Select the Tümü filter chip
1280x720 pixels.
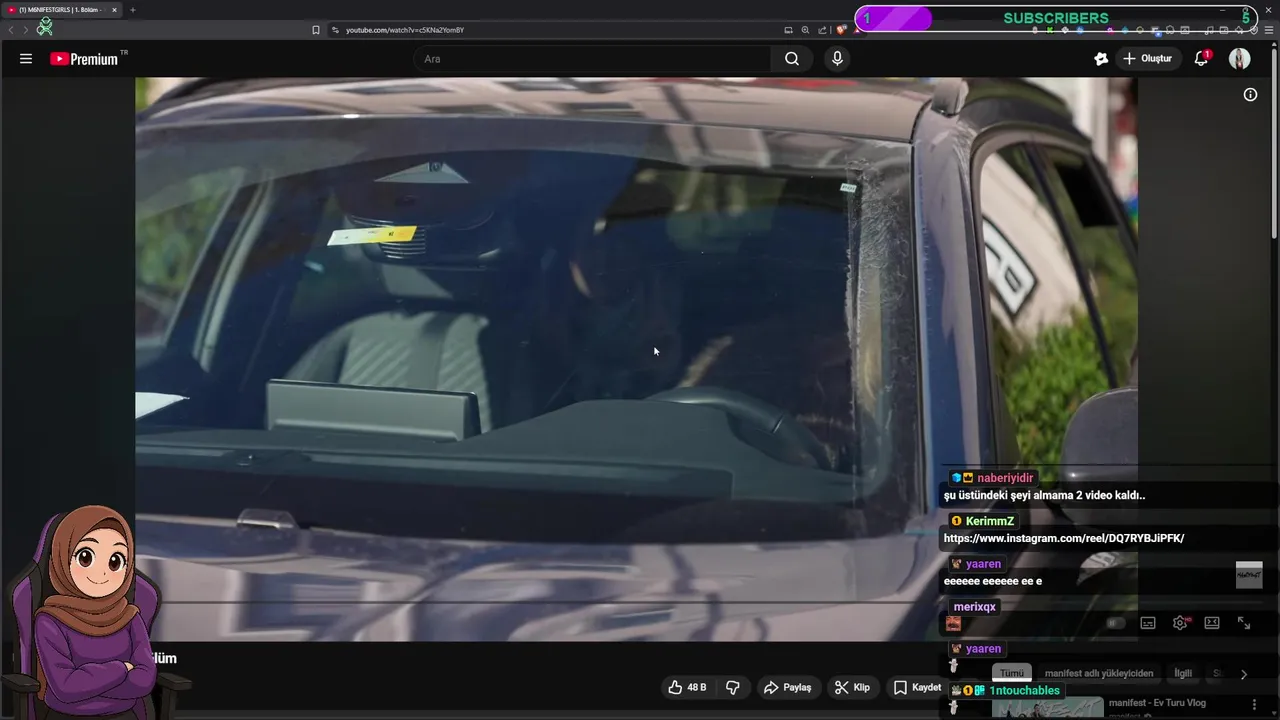coord(1012,673)
